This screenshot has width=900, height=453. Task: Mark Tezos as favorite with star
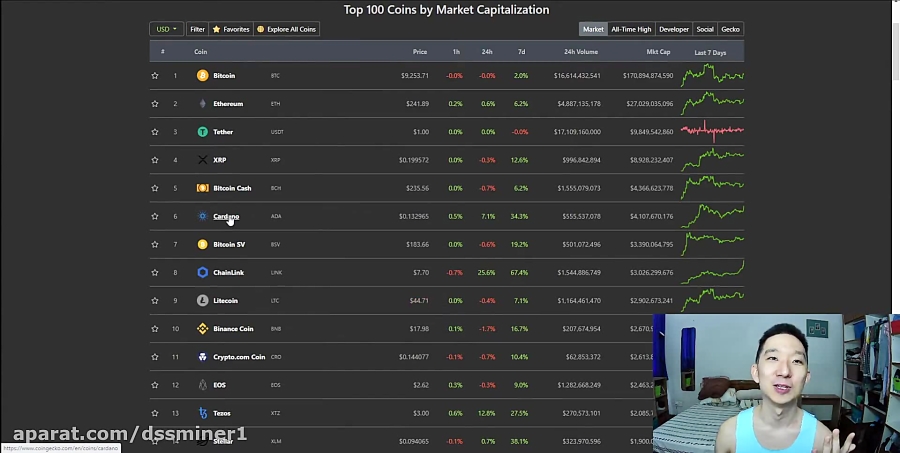(x=155, y=413)
